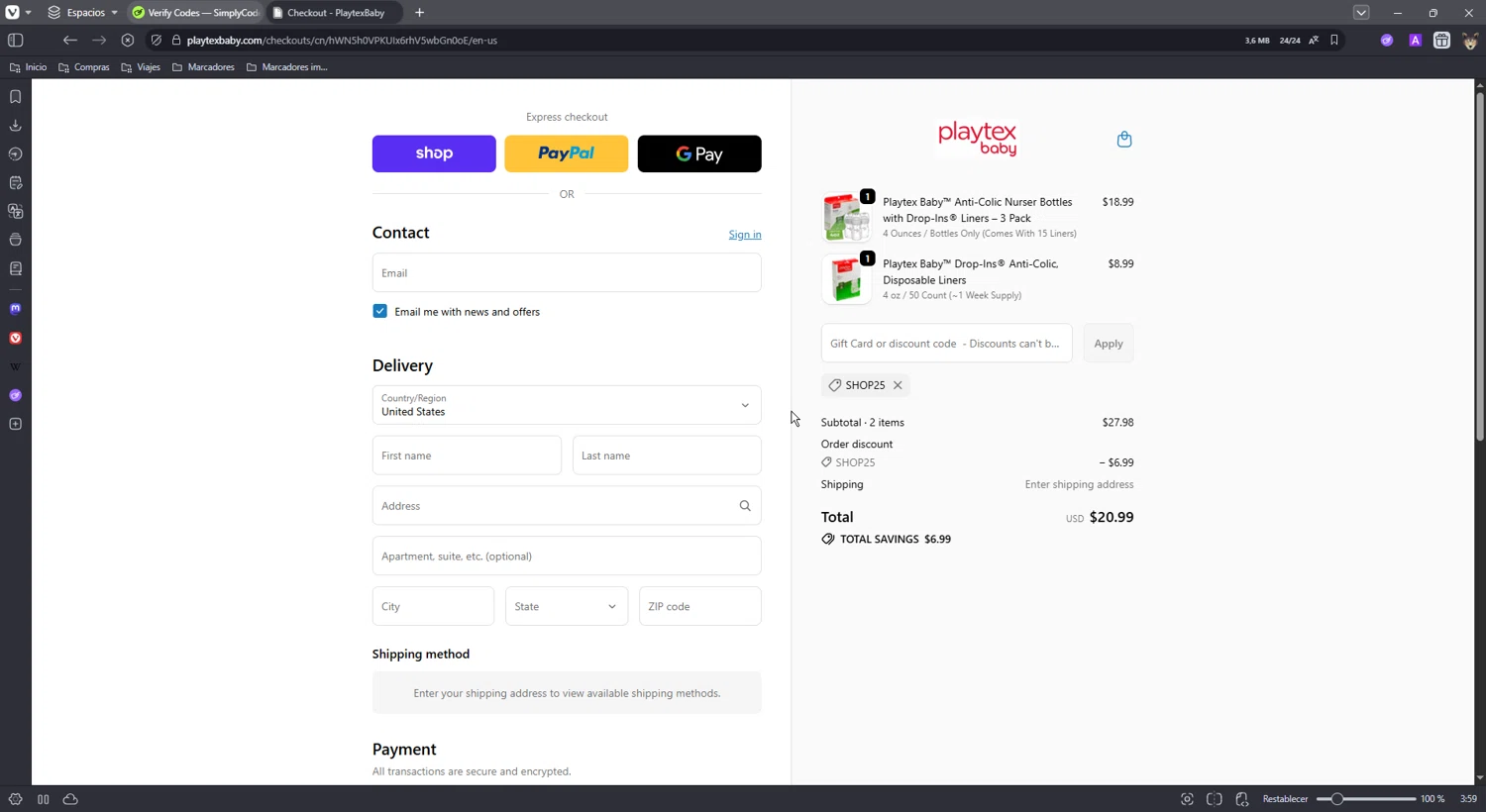Apply the discount code button
1486x812 pixels.
point(1108,344)
